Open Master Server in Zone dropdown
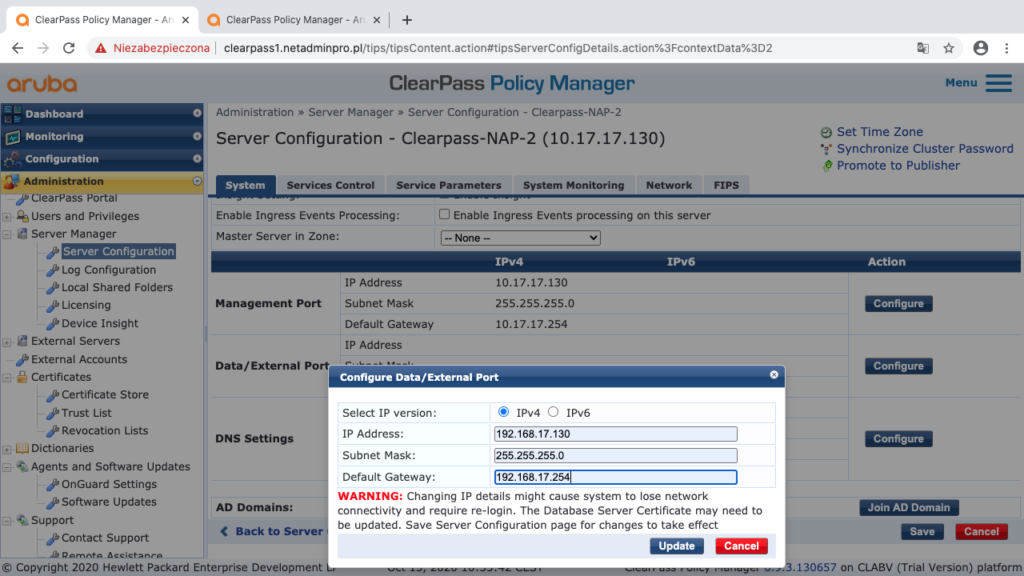1024x576 pixels. (x=520, y=238)
